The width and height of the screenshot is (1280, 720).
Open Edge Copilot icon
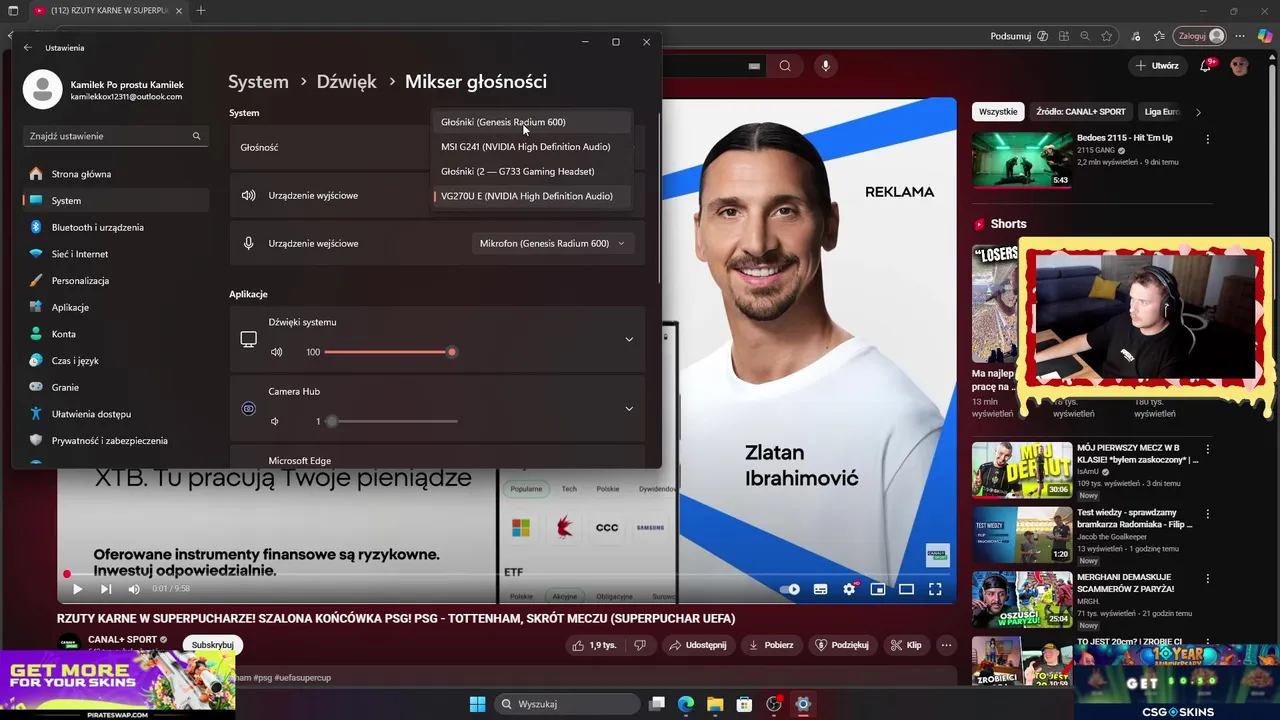click(1265, 36)
